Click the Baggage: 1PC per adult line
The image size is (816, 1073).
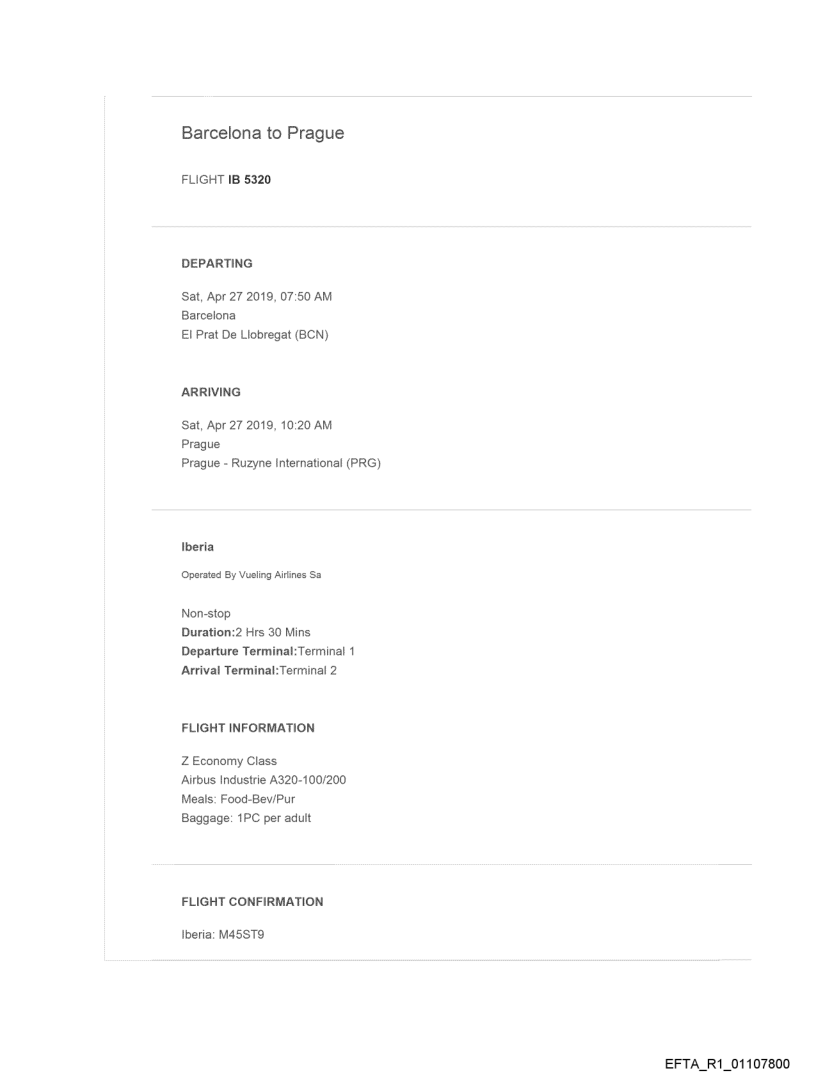click(246, 817)
